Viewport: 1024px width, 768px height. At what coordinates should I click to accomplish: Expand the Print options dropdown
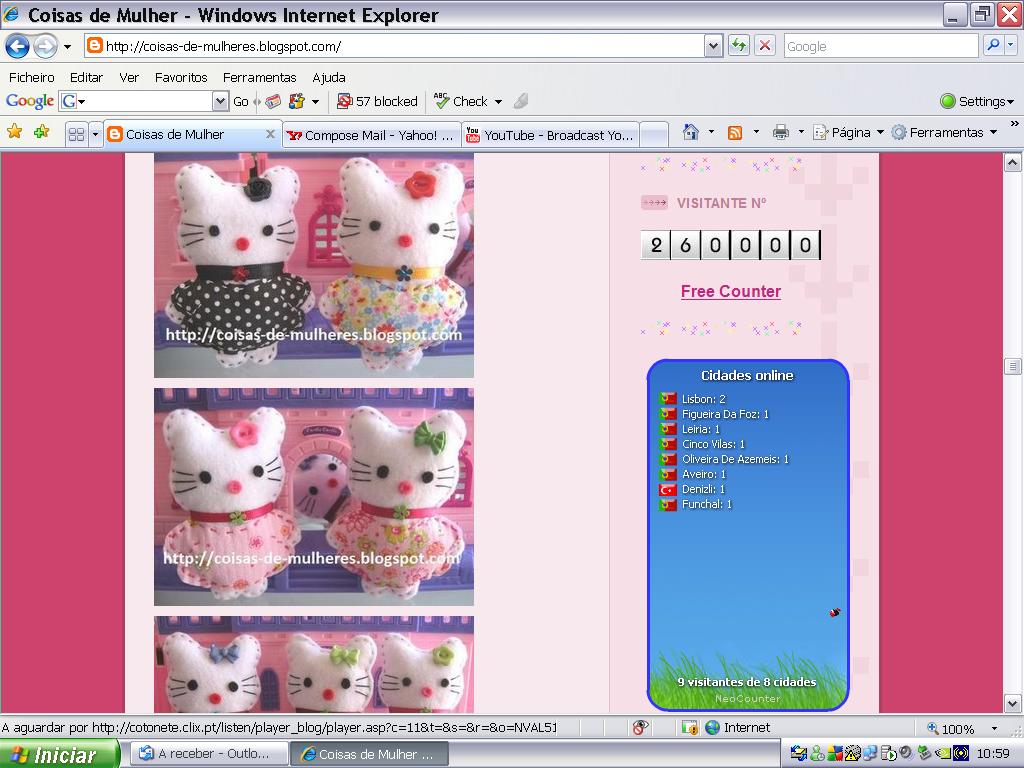pos(801,133)
